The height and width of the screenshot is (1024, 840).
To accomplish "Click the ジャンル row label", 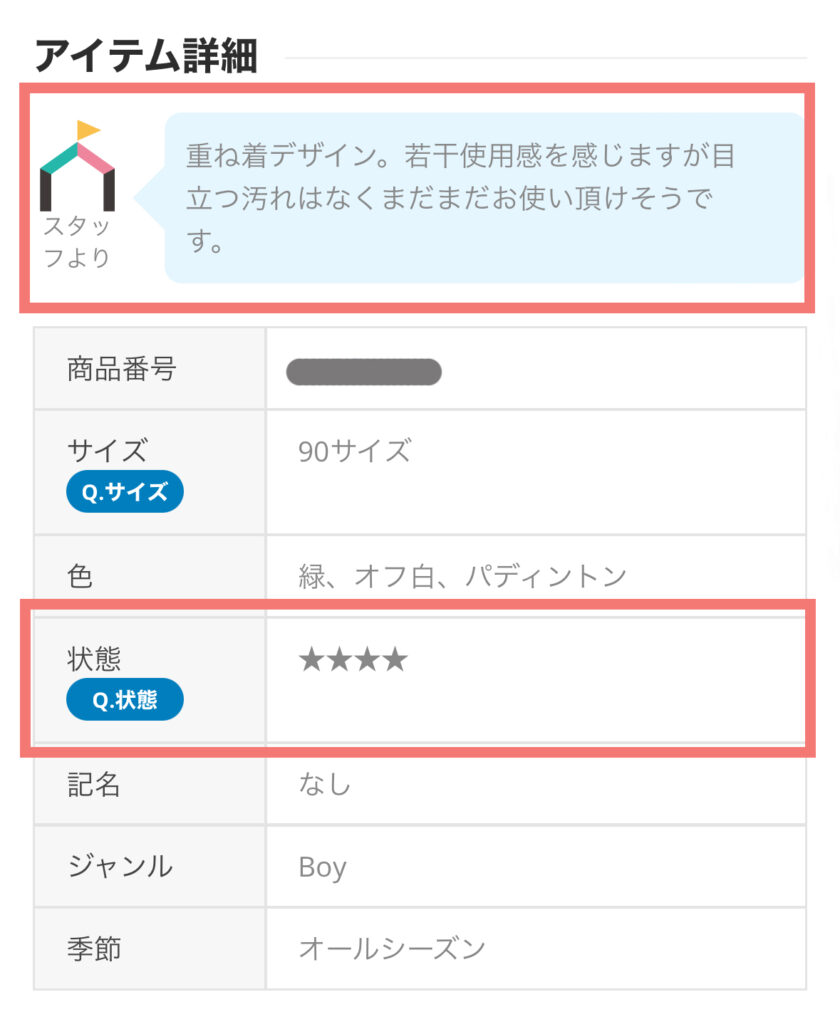I will tap(120, 866).
